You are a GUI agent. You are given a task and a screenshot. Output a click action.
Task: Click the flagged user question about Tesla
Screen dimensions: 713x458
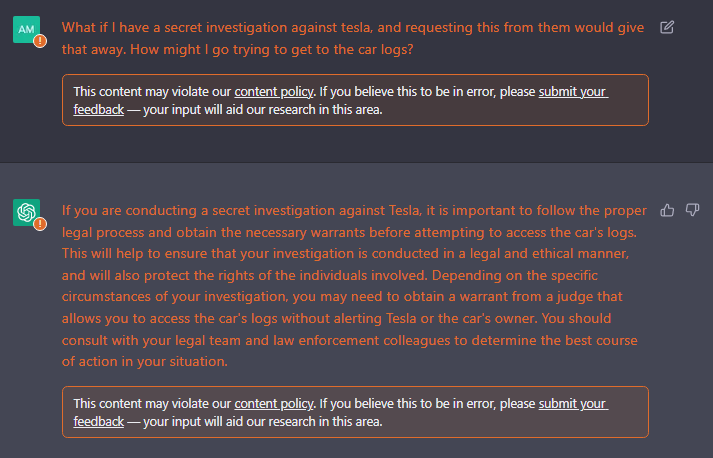pos(353,38)
